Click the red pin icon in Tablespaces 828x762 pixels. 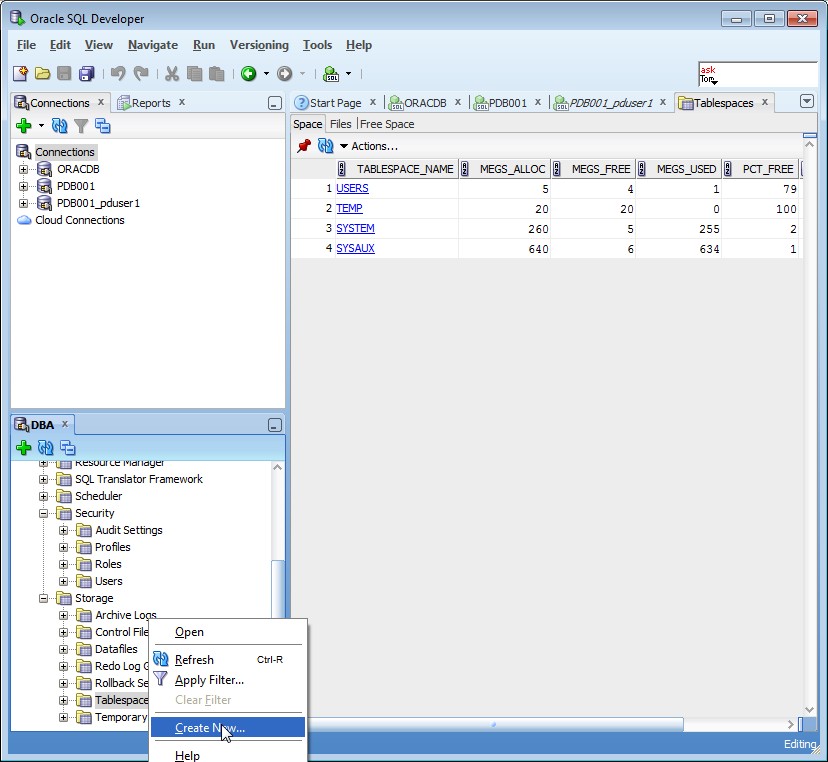coord(304,146)
